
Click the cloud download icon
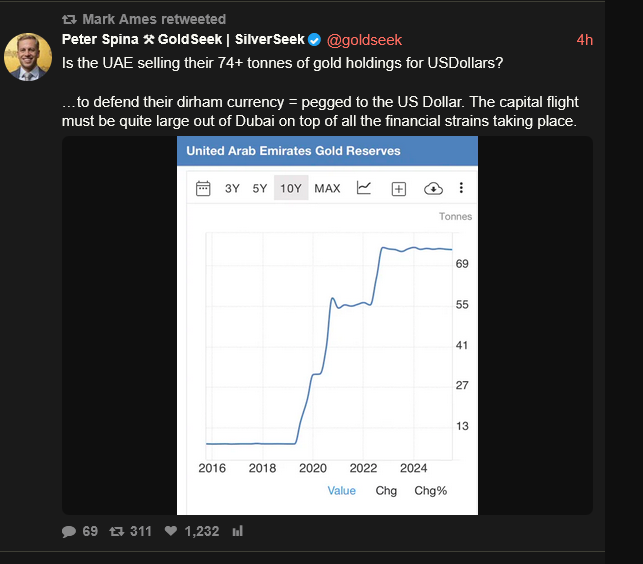pyautogui.click(x=433, y=188)
